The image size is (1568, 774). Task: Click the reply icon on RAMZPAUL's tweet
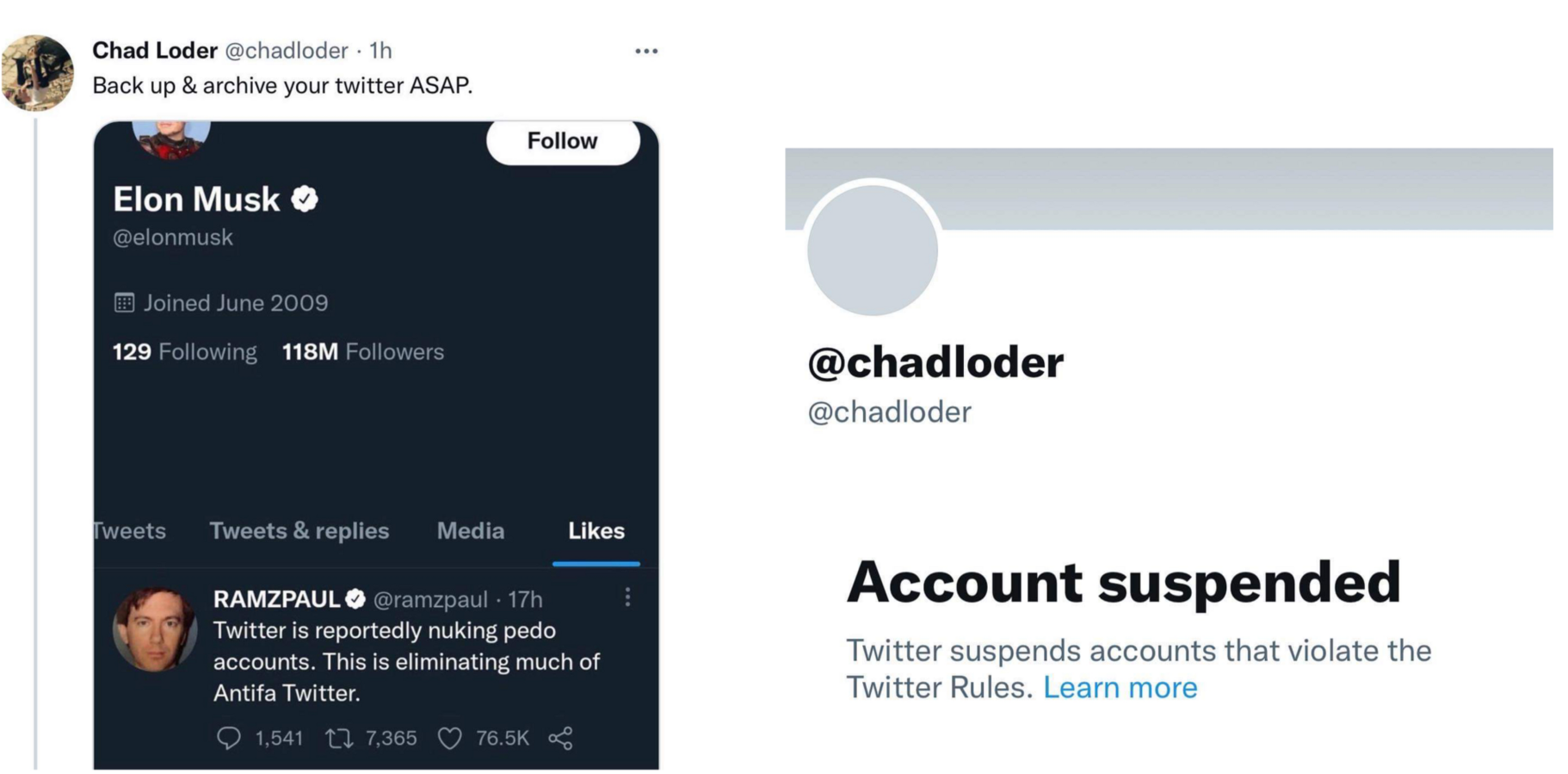click(229, 738)
